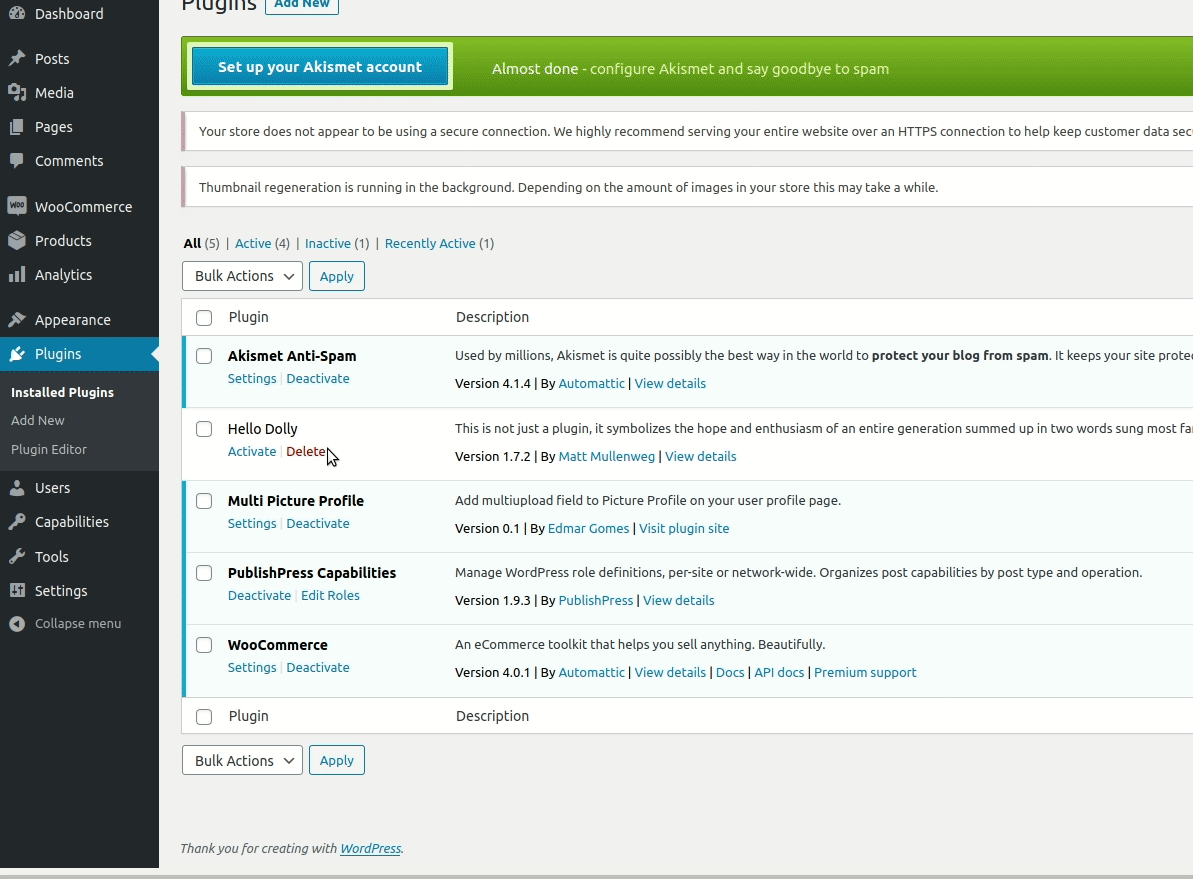1193x879 pixels.
Task: Click the Products box icon
Action: 17,240
